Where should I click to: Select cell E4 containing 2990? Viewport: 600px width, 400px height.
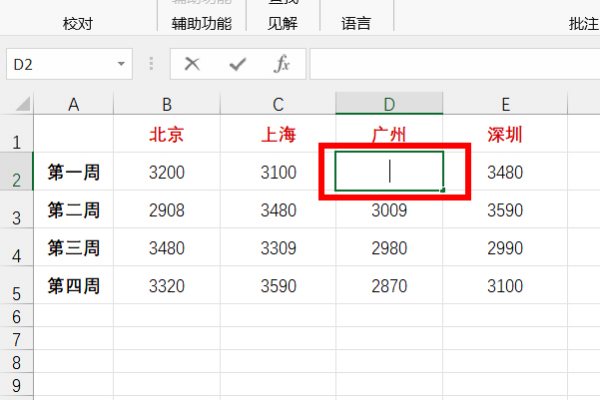[x=505, y=247]
